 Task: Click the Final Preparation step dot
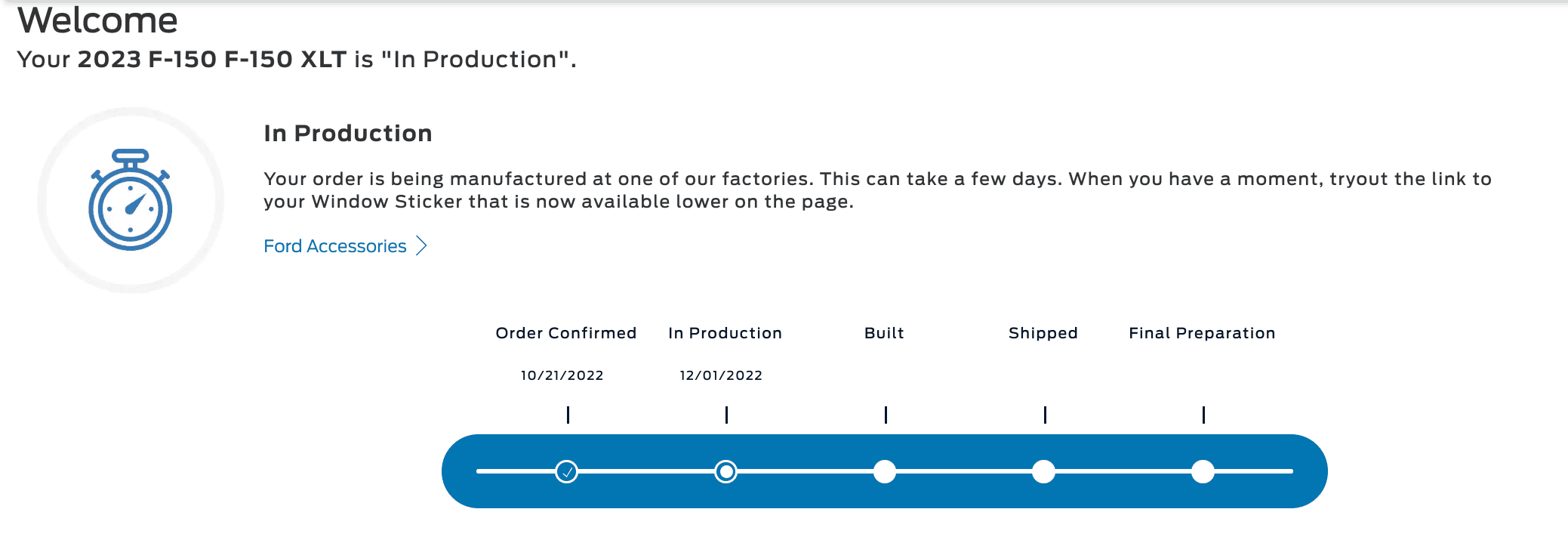pos(1203,472)
